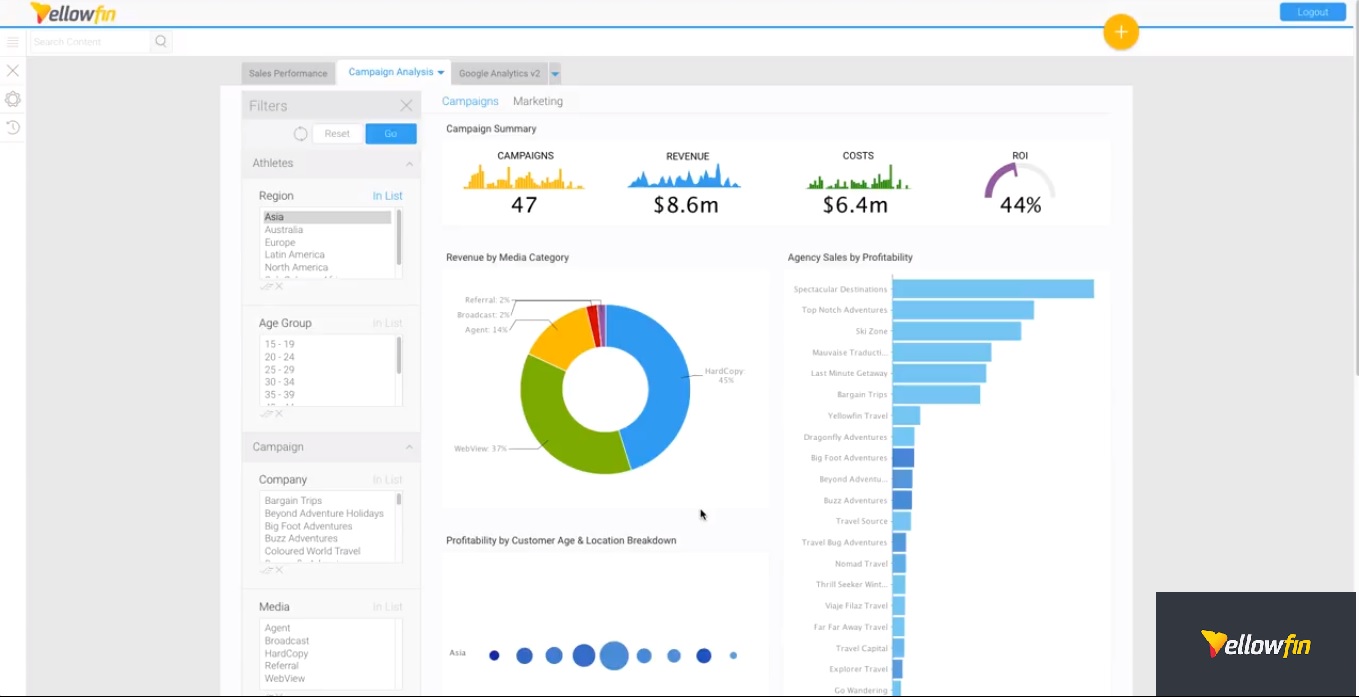Collapse the Campaign filter section
Image resolution: width=1359 pixels, height=697 pixels.
point(409,447)
